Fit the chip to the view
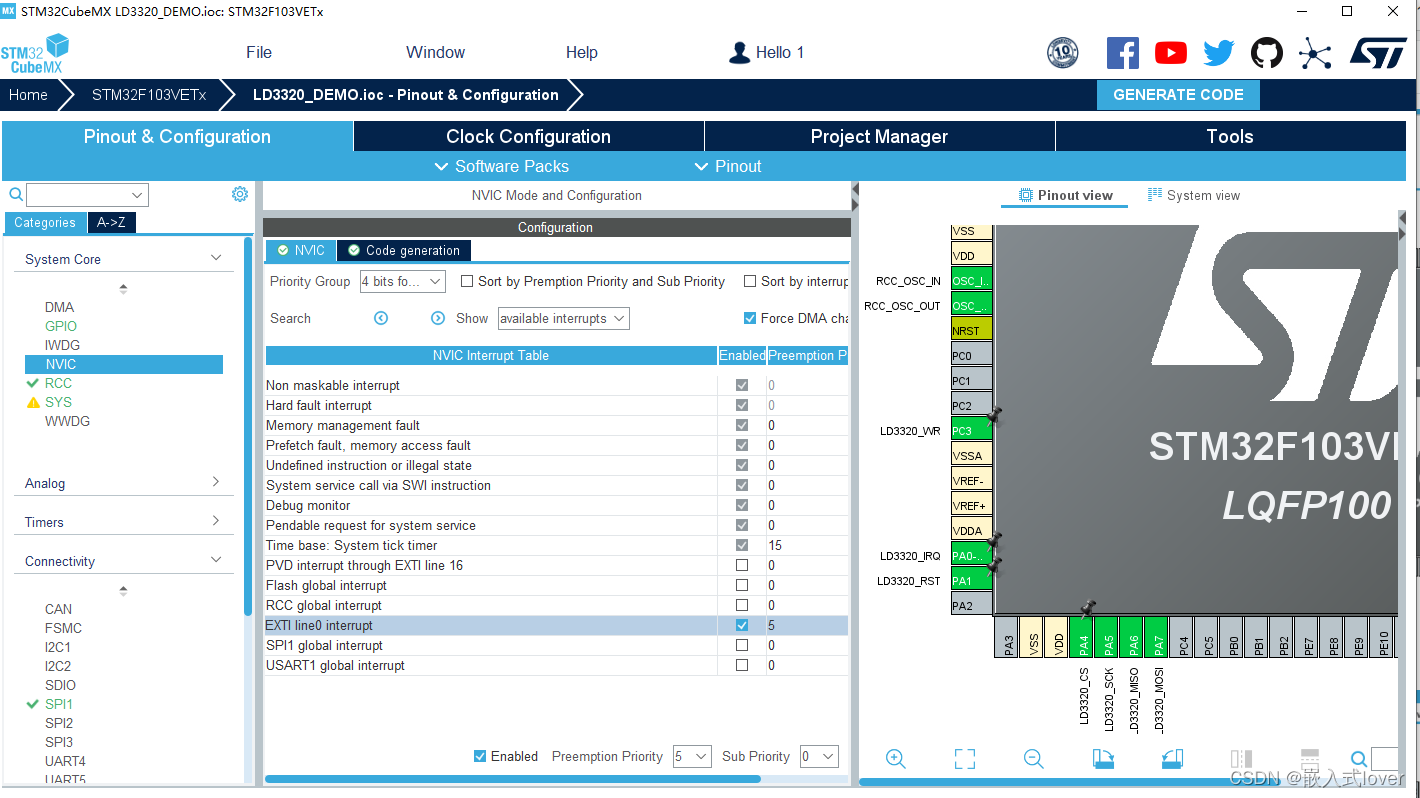 (964, 759)
